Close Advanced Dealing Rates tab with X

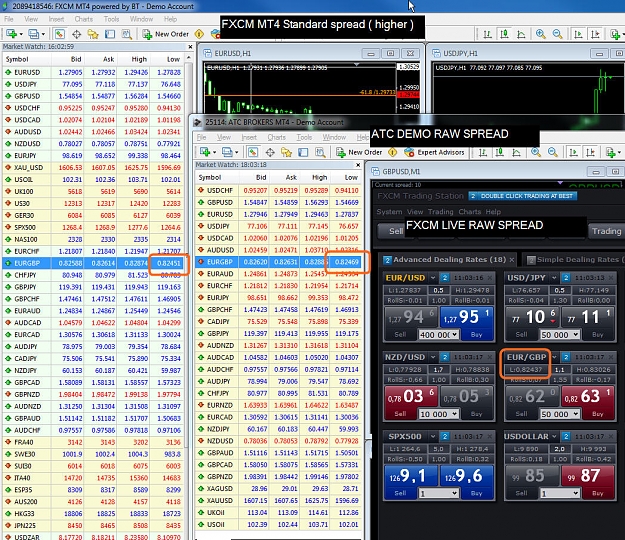[512, 260]
